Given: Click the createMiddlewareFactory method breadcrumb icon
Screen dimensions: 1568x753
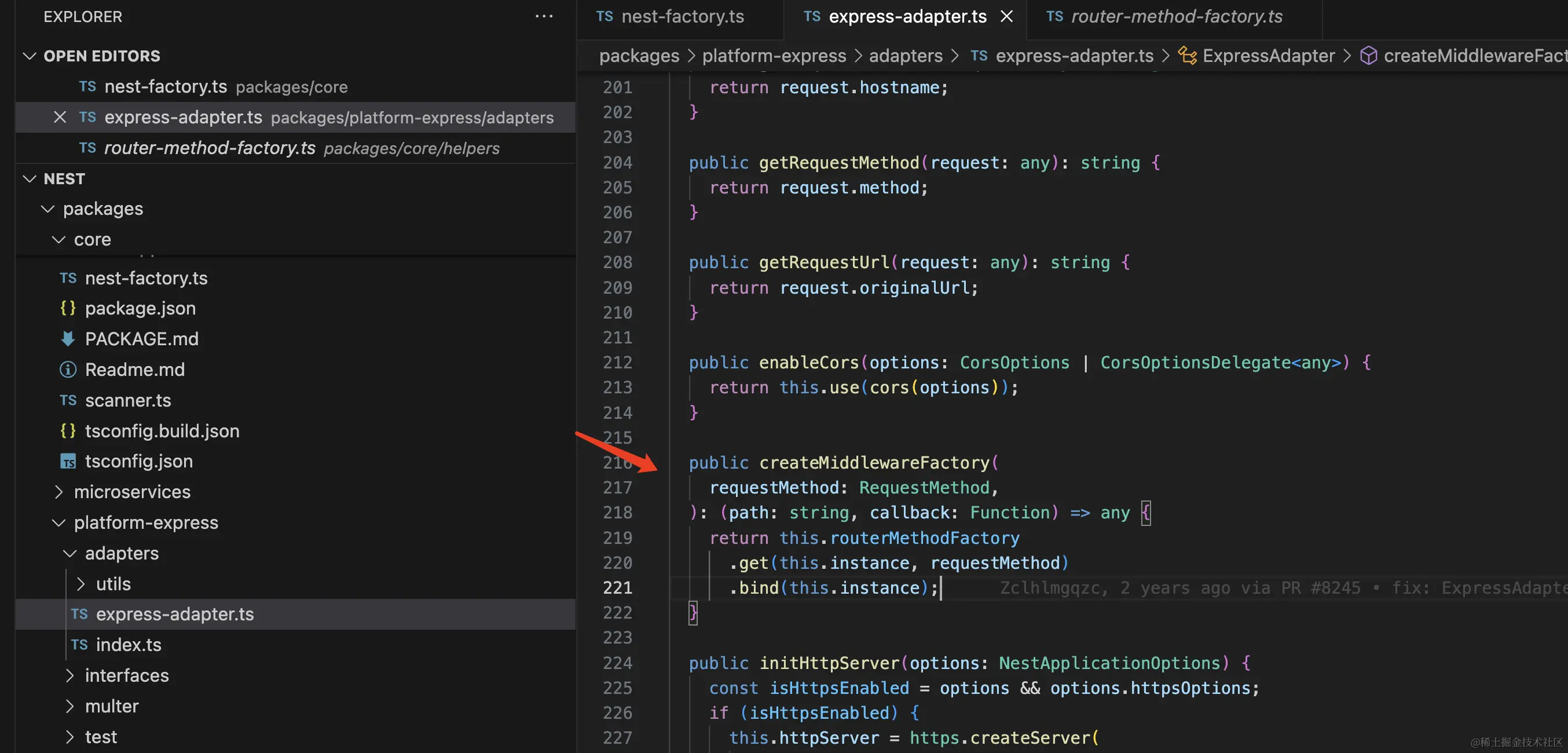Looking at the screenshot, I should 1368,56.
